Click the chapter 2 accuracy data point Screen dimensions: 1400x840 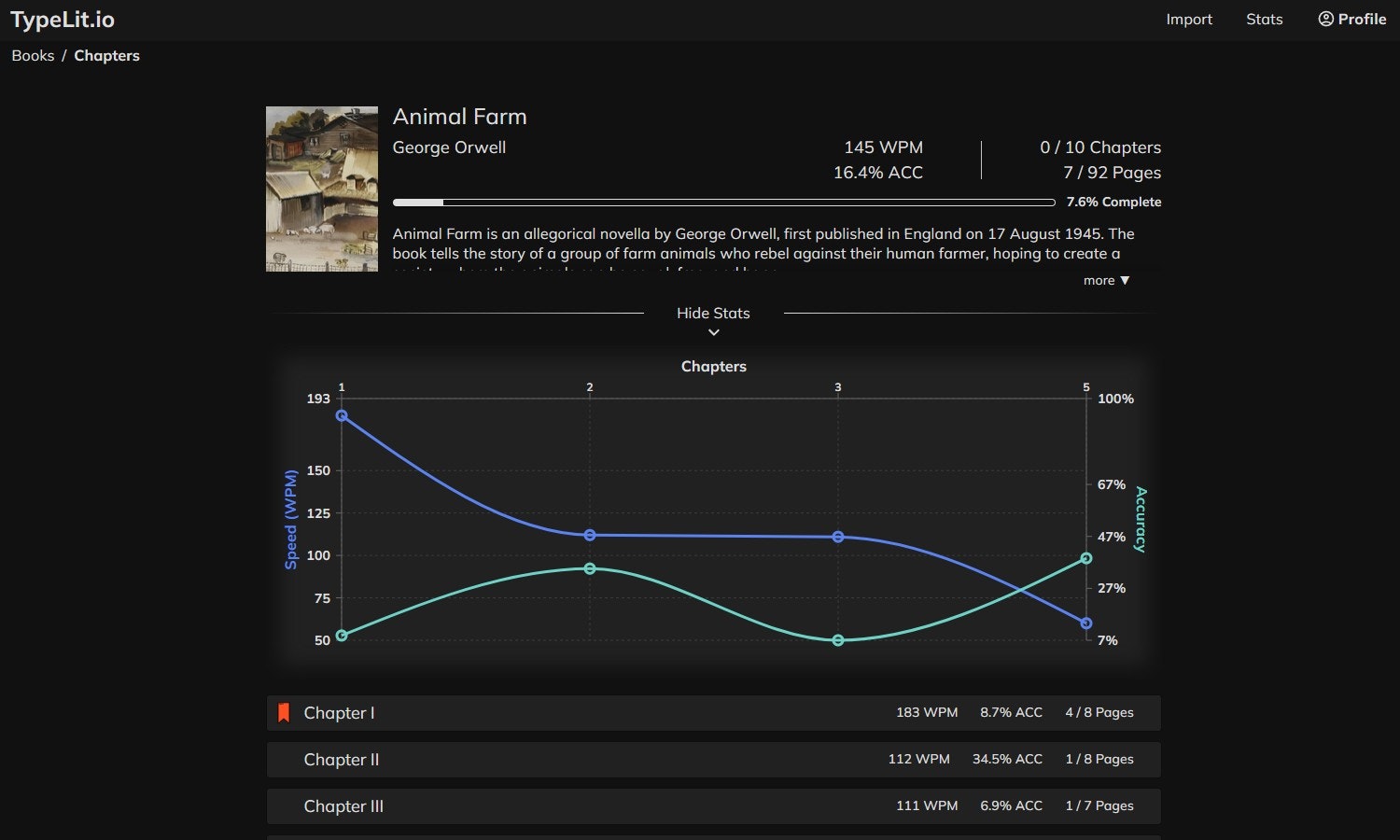click(590, 568)
